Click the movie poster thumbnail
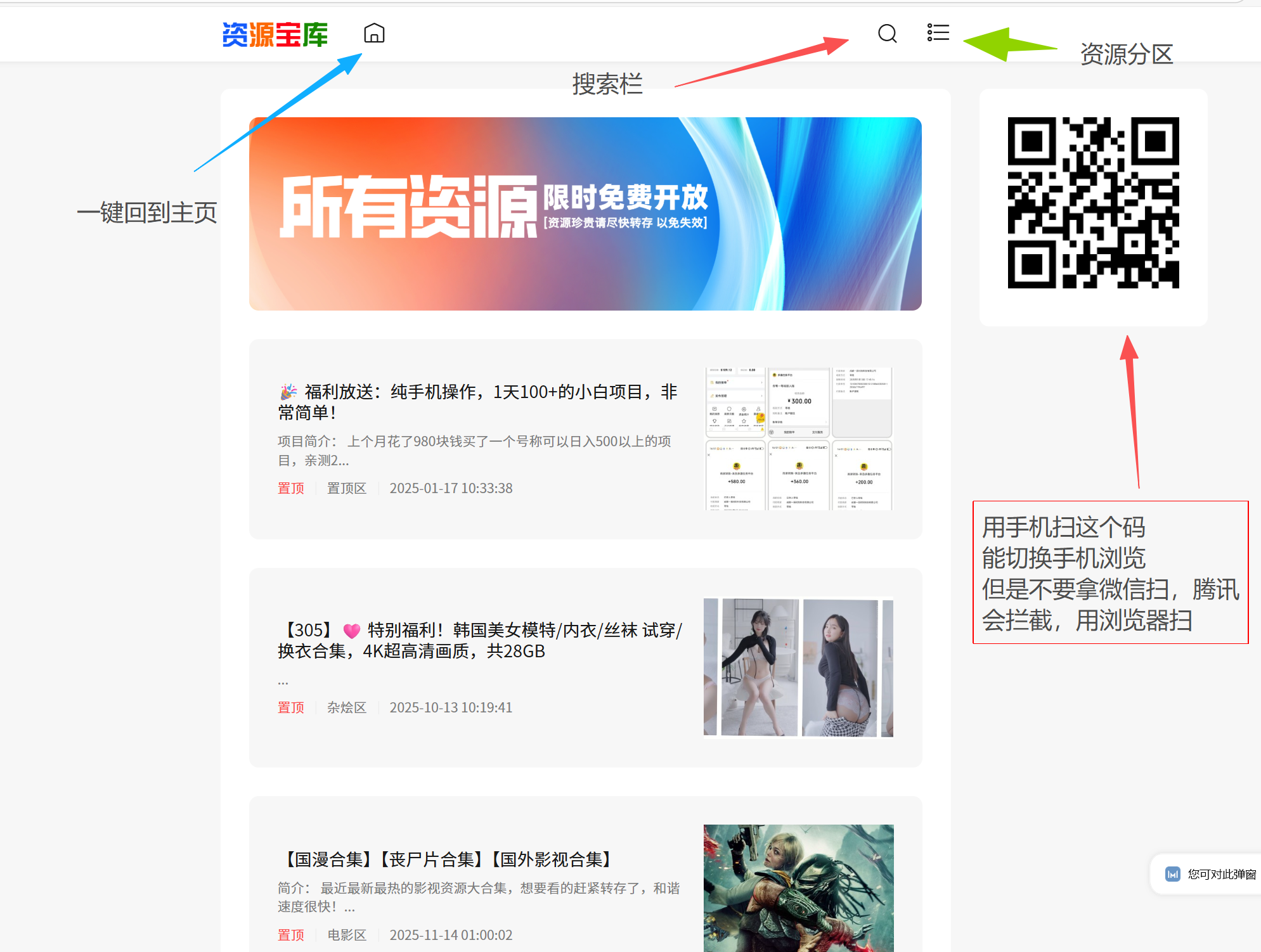The height and width of the screenshot is (952, 1261). point(798,887)
